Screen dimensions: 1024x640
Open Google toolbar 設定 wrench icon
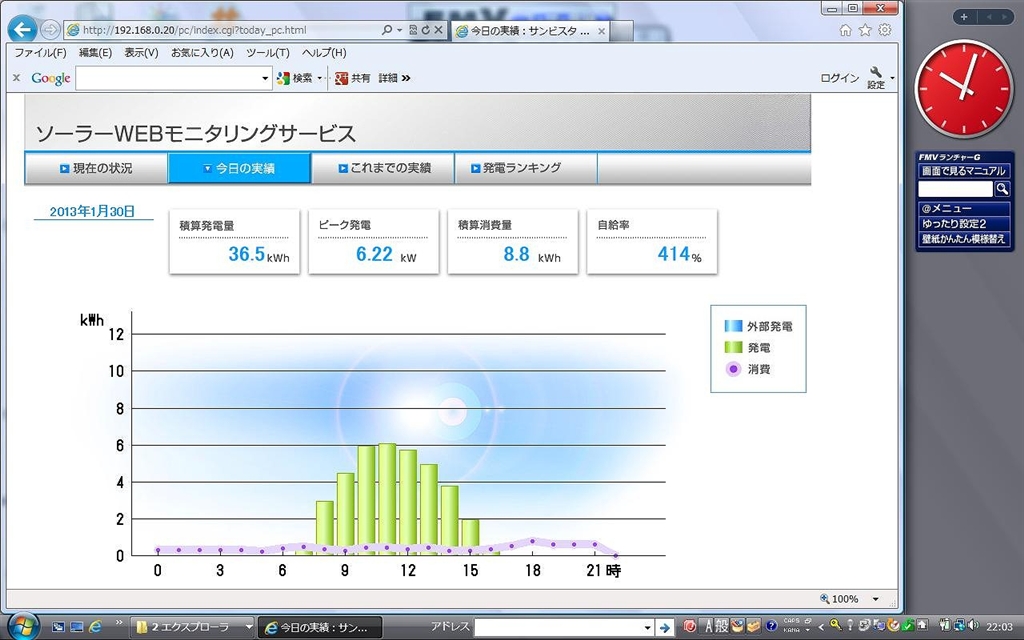pos(876,78)
